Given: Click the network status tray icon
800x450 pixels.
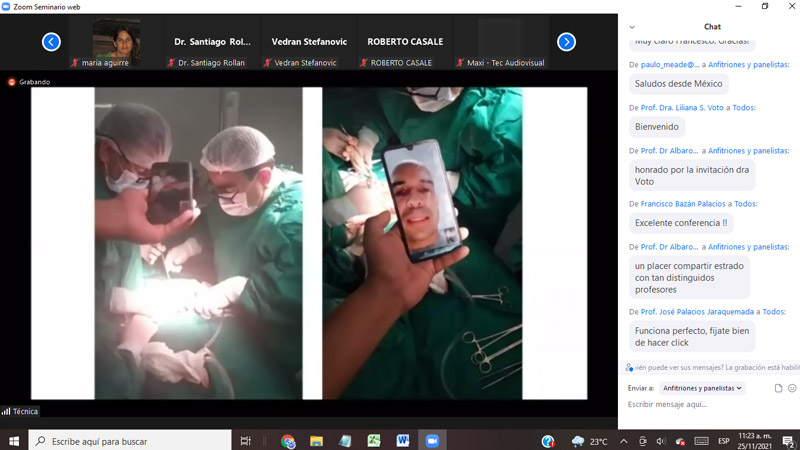Looking at the screenshot, I should point(681,441).
